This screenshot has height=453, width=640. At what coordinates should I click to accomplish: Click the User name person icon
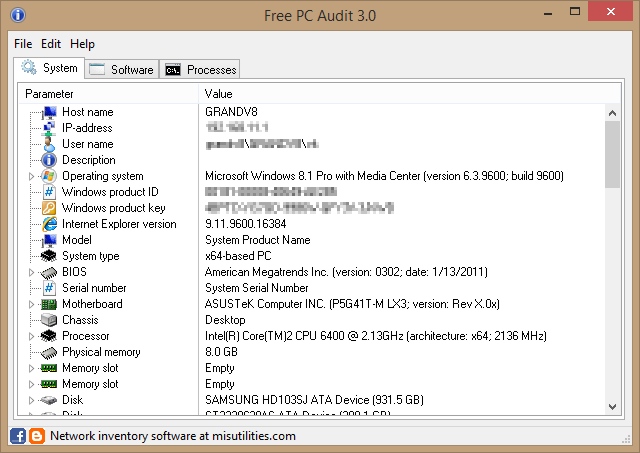point(49,144)
